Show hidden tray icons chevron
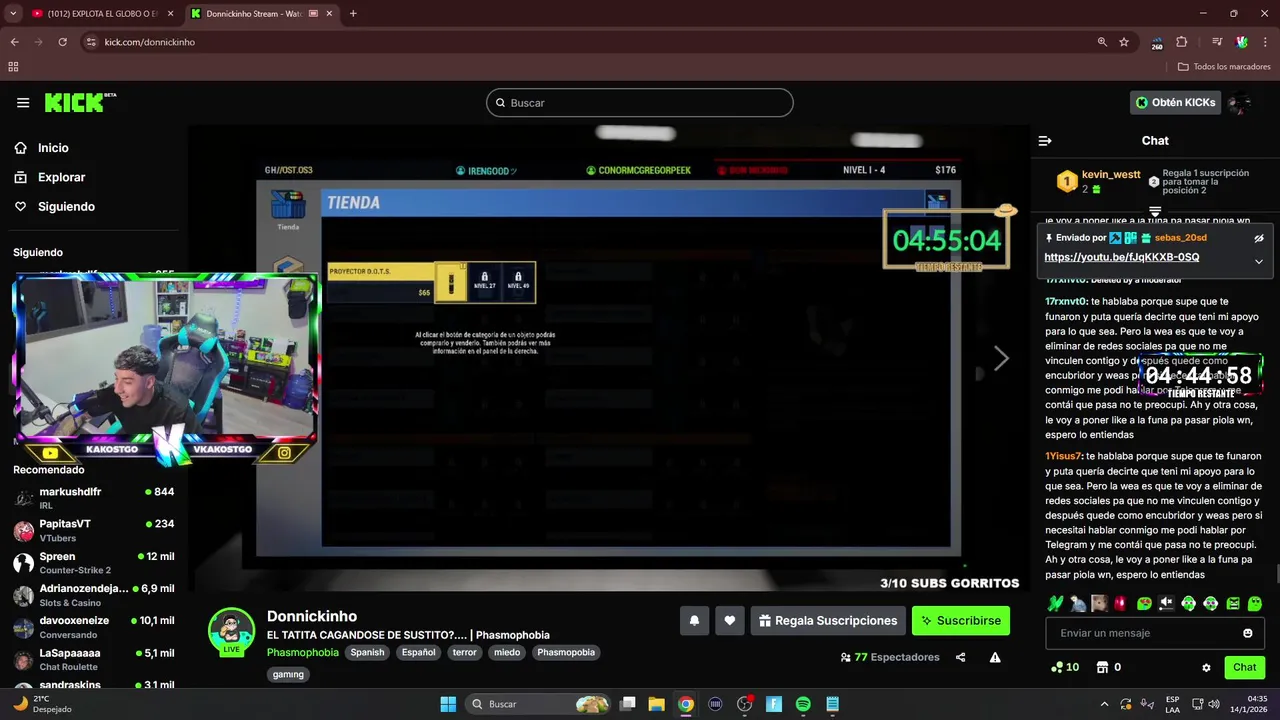The image size is (1280, 720). 1104,704
